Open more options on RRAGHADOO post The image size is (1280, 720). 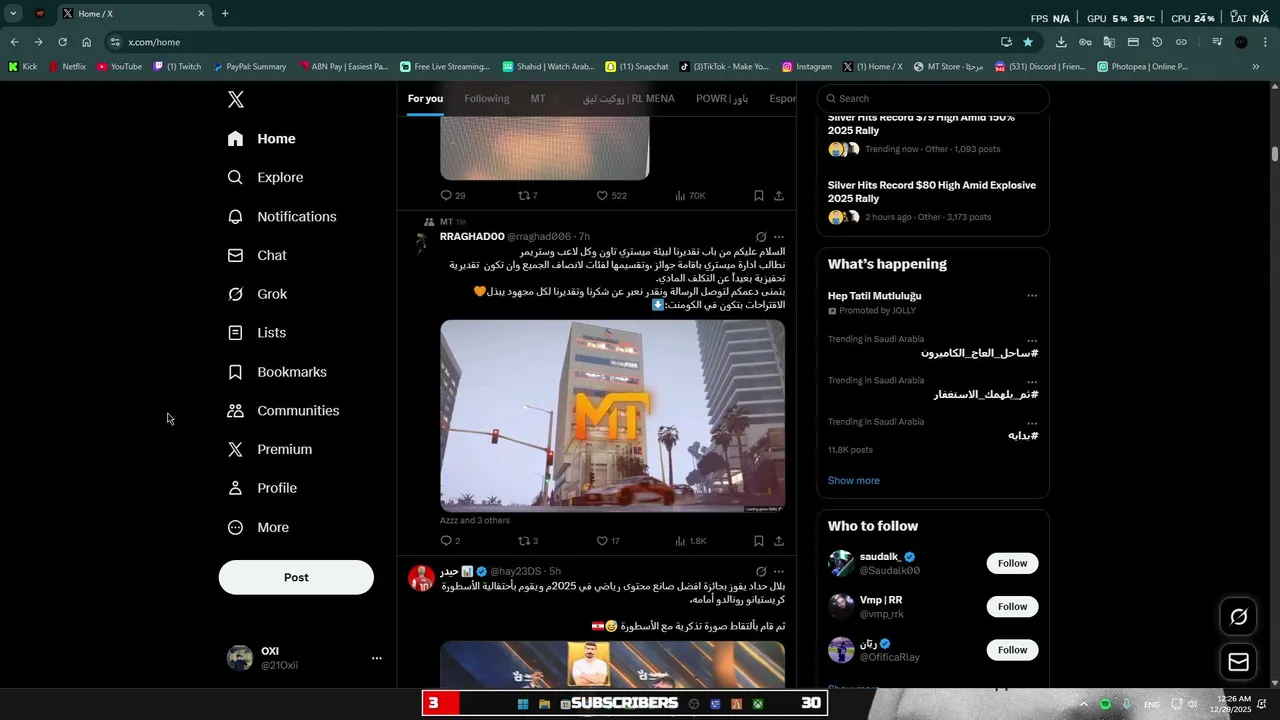tap(779, 237)
